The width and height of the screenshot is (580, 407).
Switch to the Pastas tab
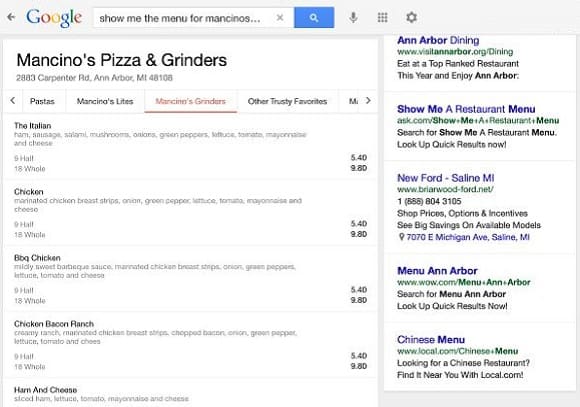[x=42, y=101]
